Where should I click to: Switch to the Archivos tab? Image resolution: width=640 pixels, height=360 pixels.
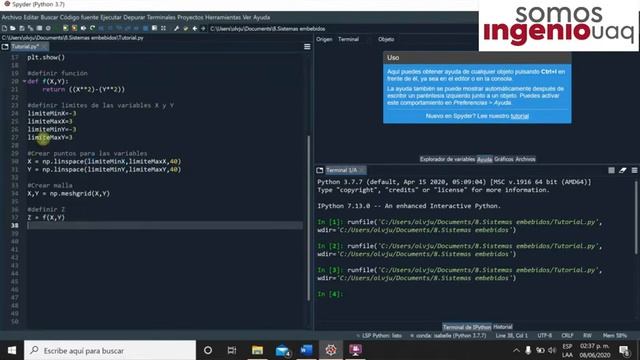click(525, 159)
